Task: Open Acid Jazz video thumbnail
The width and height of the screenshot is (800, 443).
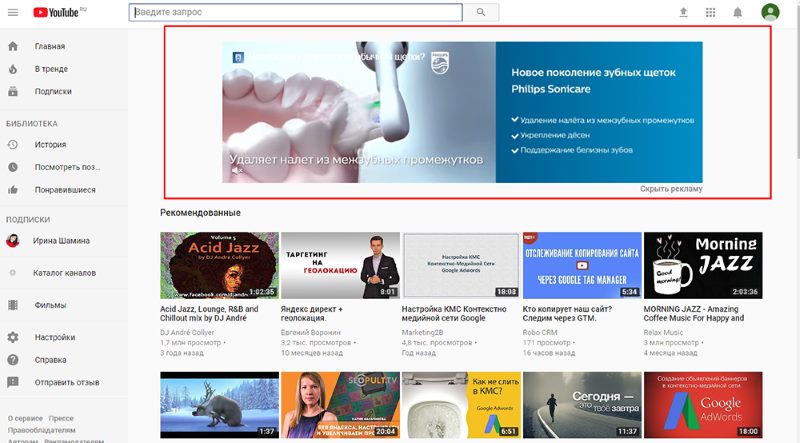Action: tap(219, 265)
